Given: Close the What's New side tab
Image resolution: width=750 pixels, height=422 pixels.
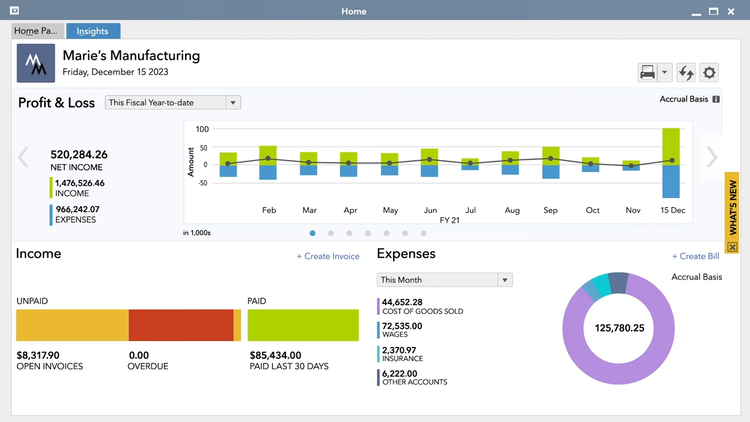Looking at the screenshot, I should pos(732,247).
